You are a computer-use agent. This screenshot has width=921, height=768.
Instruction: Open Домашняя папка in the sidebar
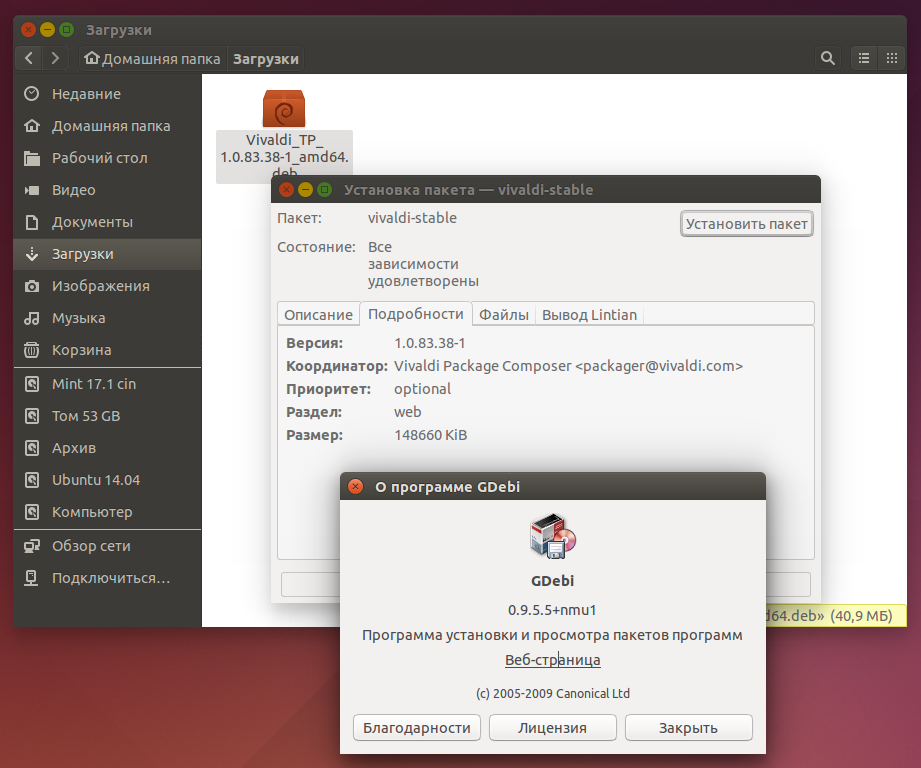pos(107,126)
